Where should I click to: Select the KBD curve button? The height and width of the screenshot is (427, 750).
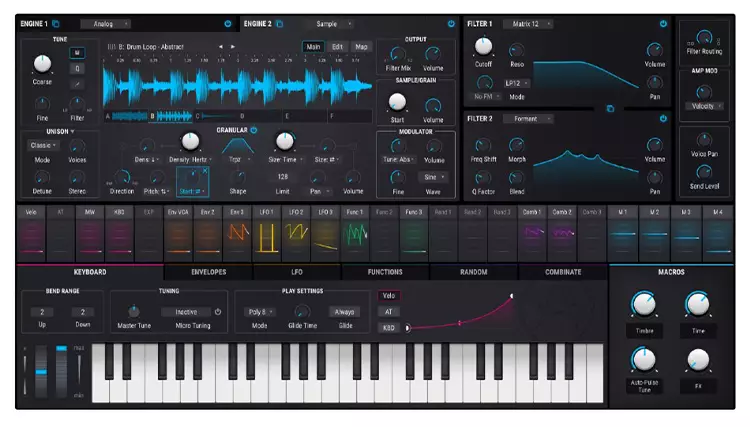[389, 328]
